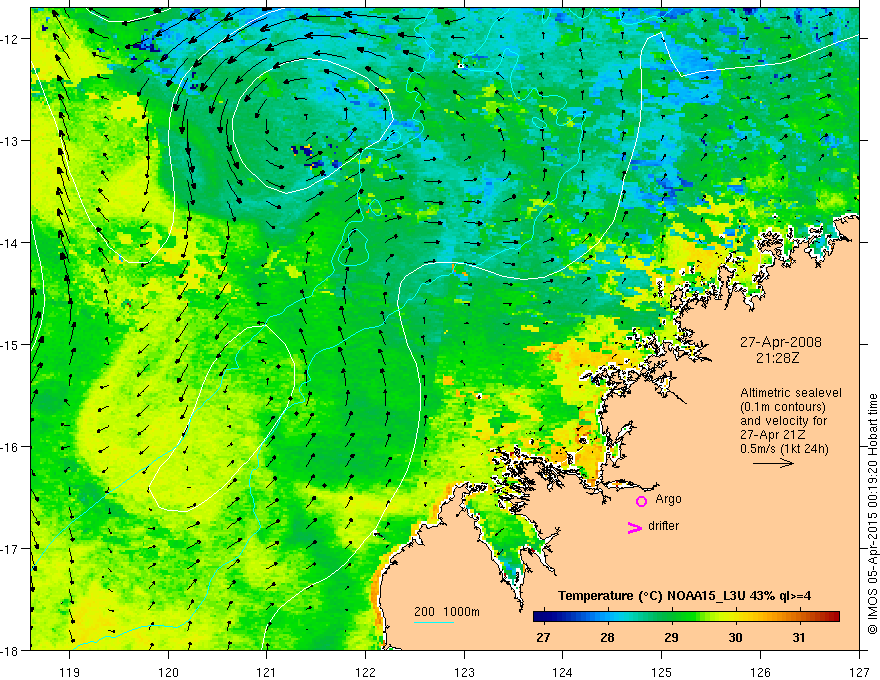The height and width of the screenshot is (680, 880).
Task: Click the cyan 200 1000m depth contour line sample
Action: (434, 622)
